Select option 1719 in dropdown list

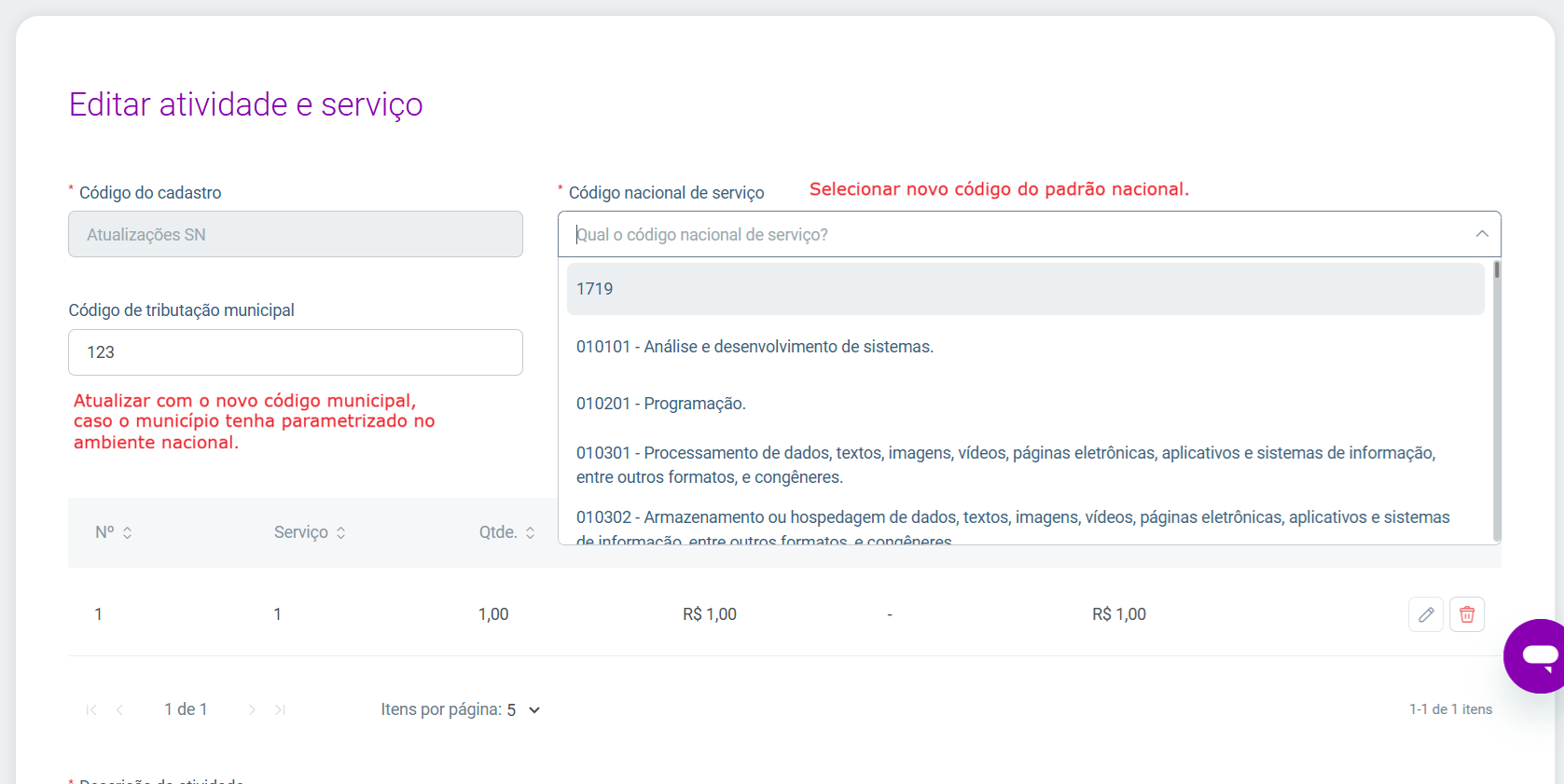pos(1026,289)
